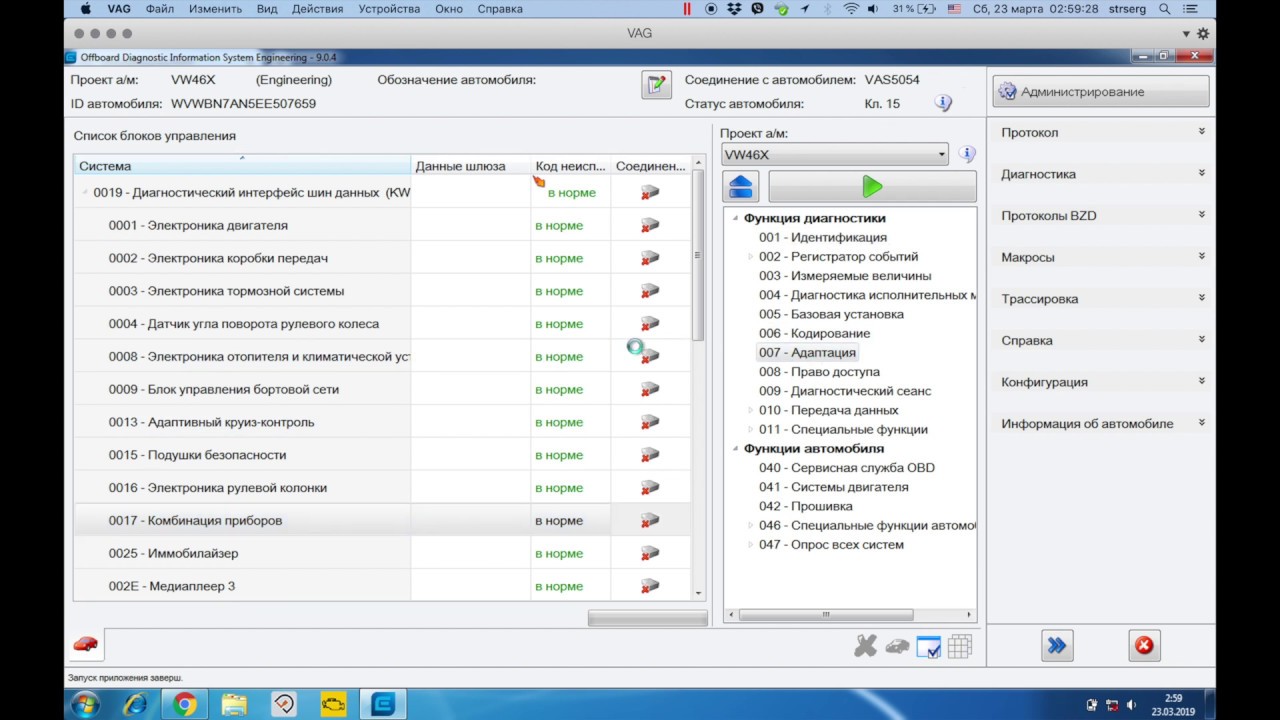Expand the Протоколы BZD side panel
This screenshot has height=720, width=1280.
(1102, 215)
